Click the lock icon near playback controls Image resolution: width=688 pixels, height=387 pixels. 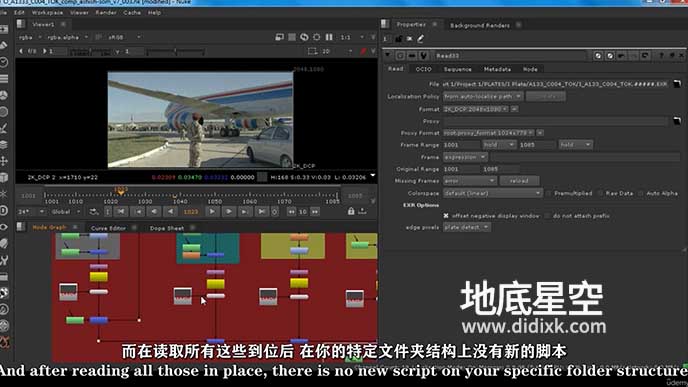point(351,211)
